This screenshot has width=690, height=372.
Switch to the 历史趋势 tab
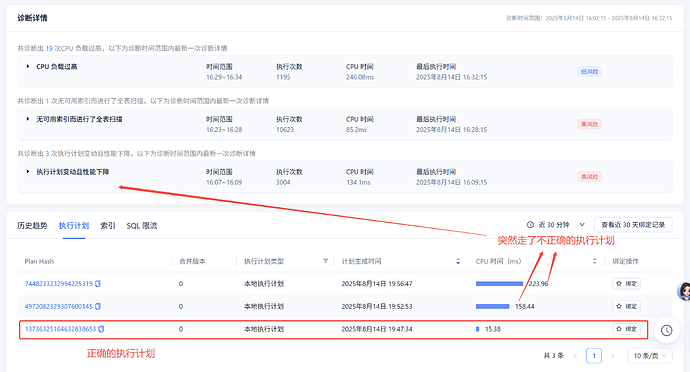click(x=32, y=226)
